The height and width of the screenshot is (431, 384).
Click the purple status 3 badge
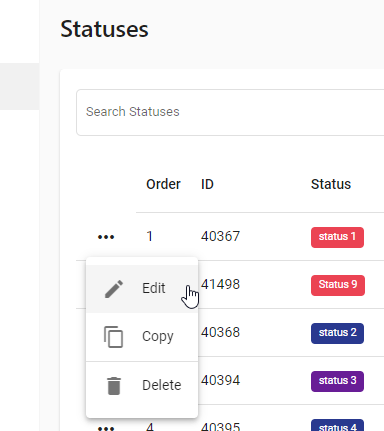pyautogui.click(x=337, y=381)
